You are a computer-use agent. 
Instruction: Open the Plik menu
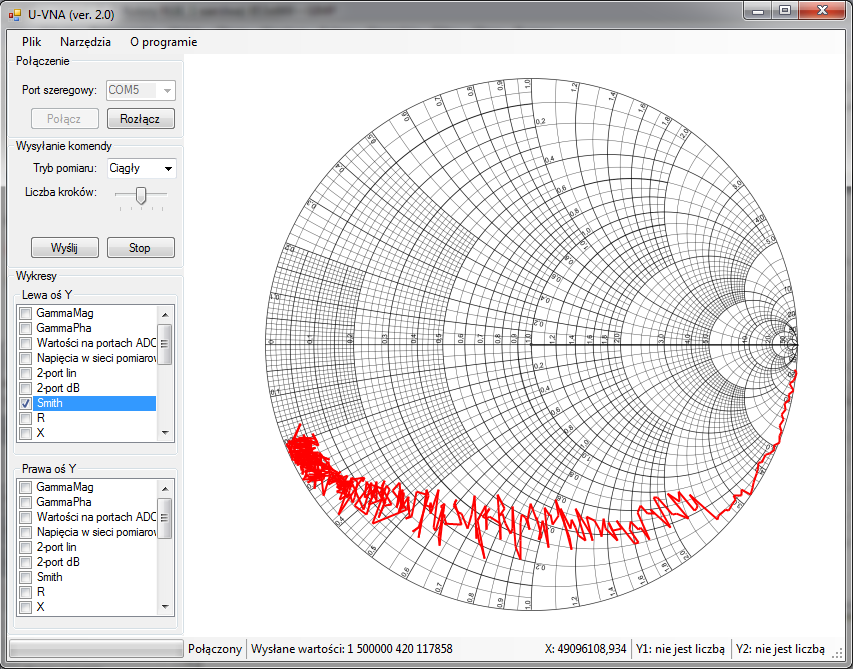click(x=31, y=42)
